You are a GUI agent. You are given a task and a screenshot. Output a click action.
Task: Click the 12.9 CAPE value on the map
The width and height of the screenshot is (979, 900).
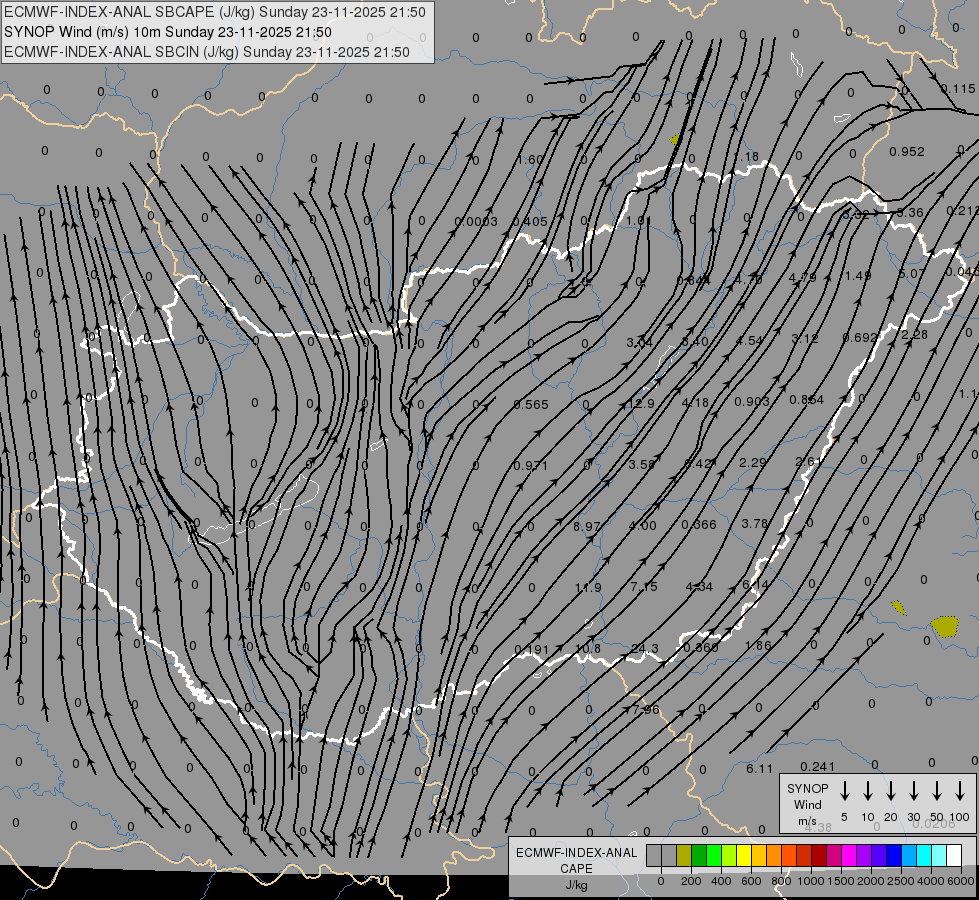641,403
